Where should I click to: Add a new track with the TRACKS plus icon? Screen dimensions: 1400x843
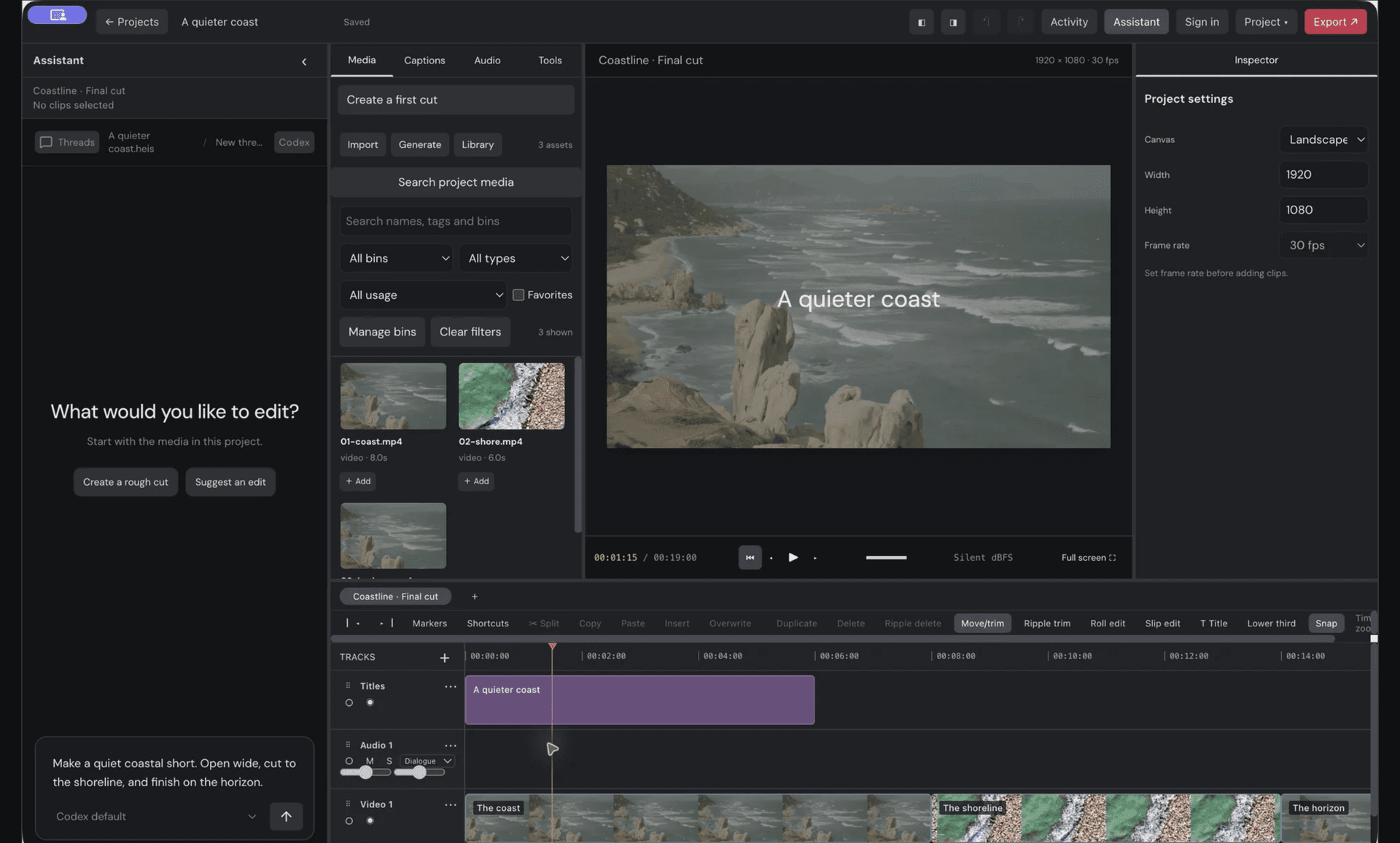[444, 658]
